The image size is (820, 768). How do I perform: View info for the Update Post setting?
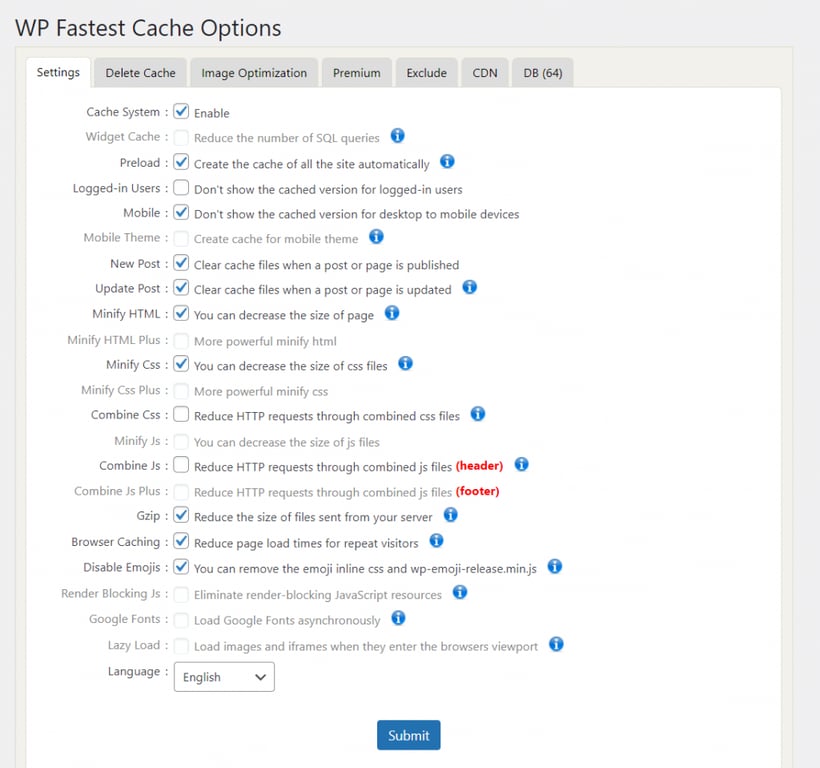469,288
